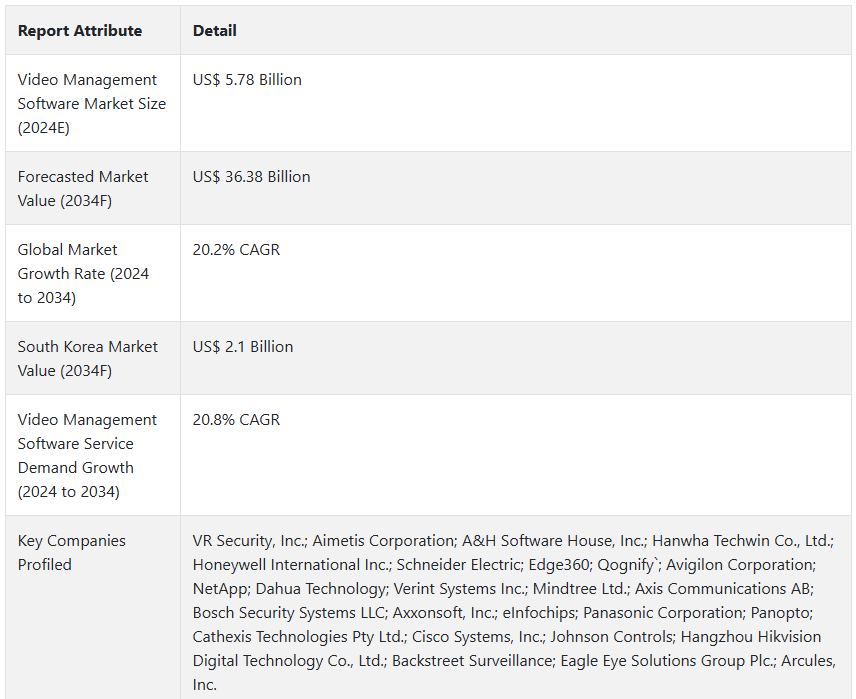Select the '20.8% CAGR' value
856x699 pixels.
(236, 419)
